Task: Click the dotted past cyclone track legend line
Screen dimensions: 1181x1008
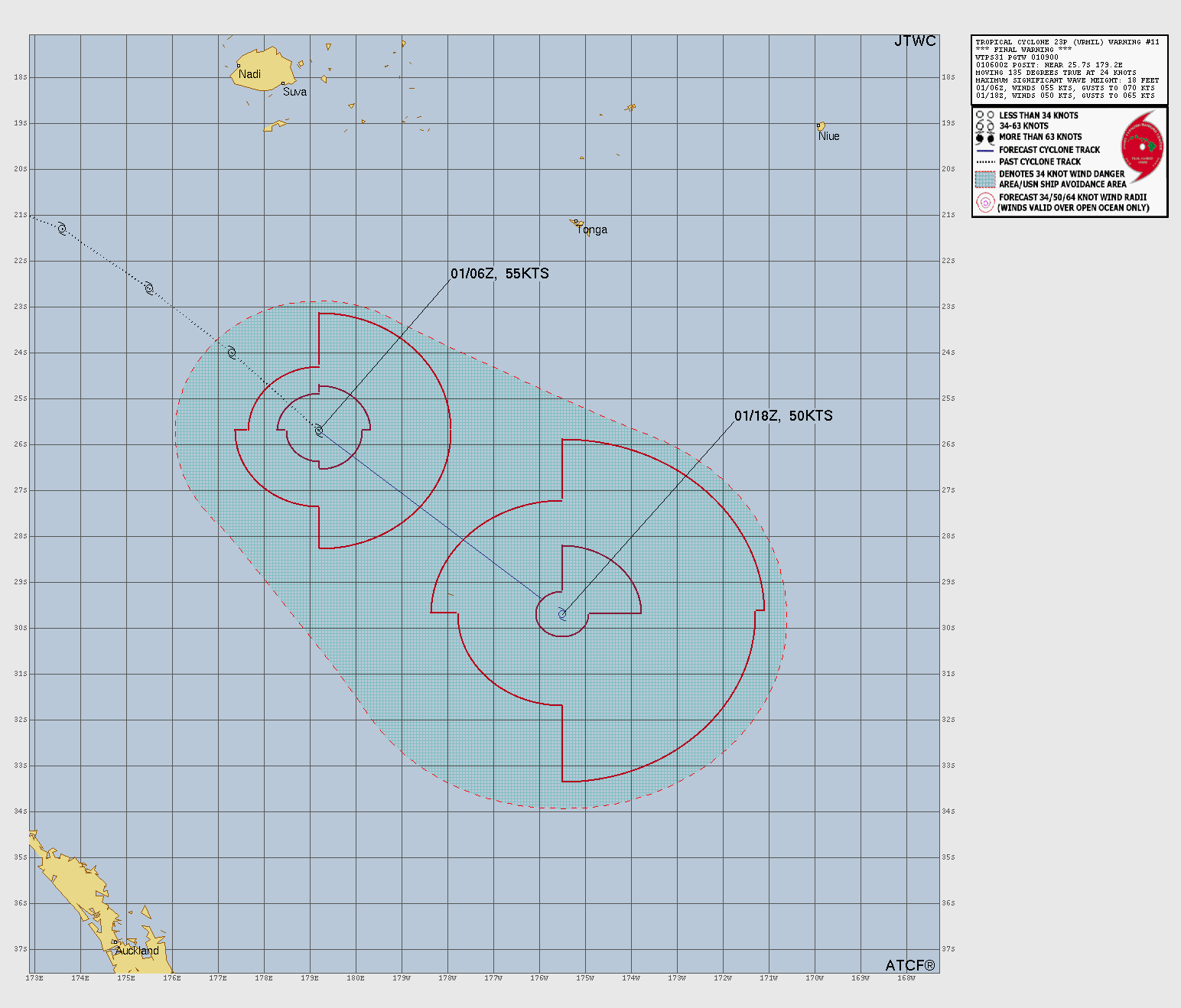Action: [x=984, y=162]
